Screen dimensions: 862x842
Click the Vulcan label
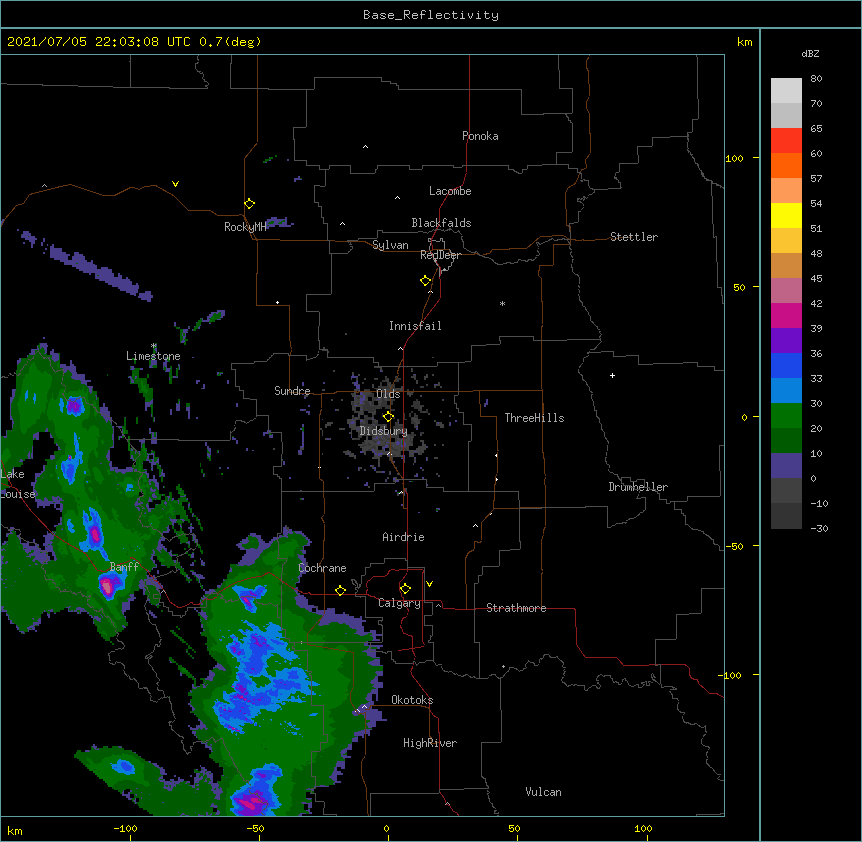point(543,792)
